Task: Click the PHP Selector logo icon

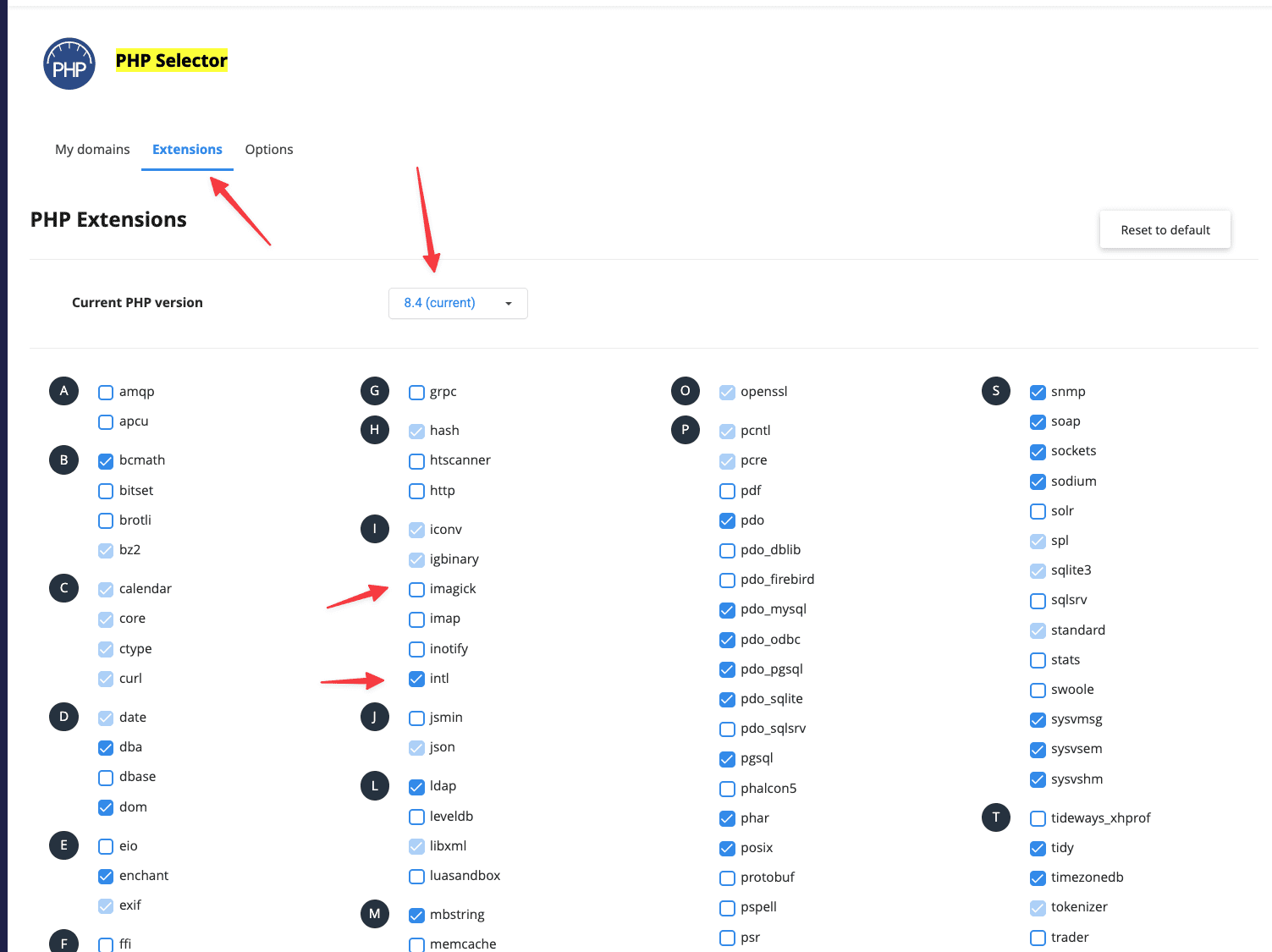Action: pos(69,64)
